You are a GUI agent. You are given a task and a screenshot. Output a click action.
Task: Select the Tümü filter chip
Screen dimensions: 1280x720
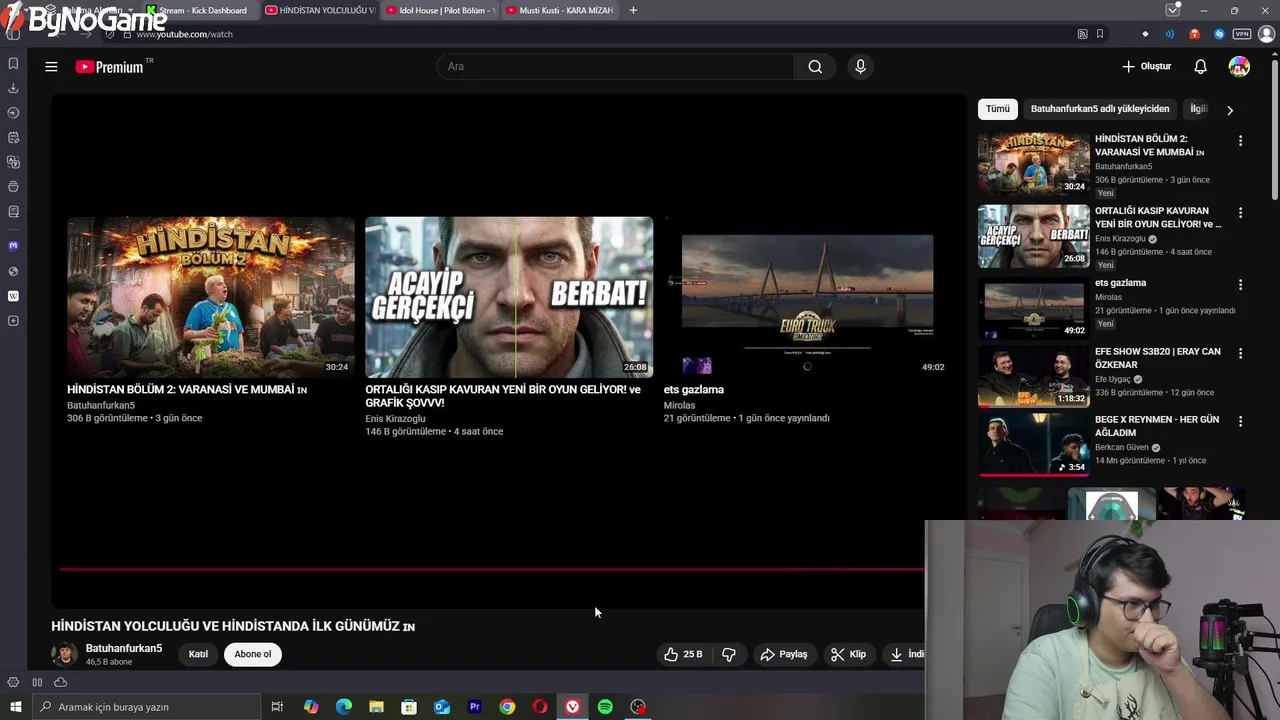(998, 109)
